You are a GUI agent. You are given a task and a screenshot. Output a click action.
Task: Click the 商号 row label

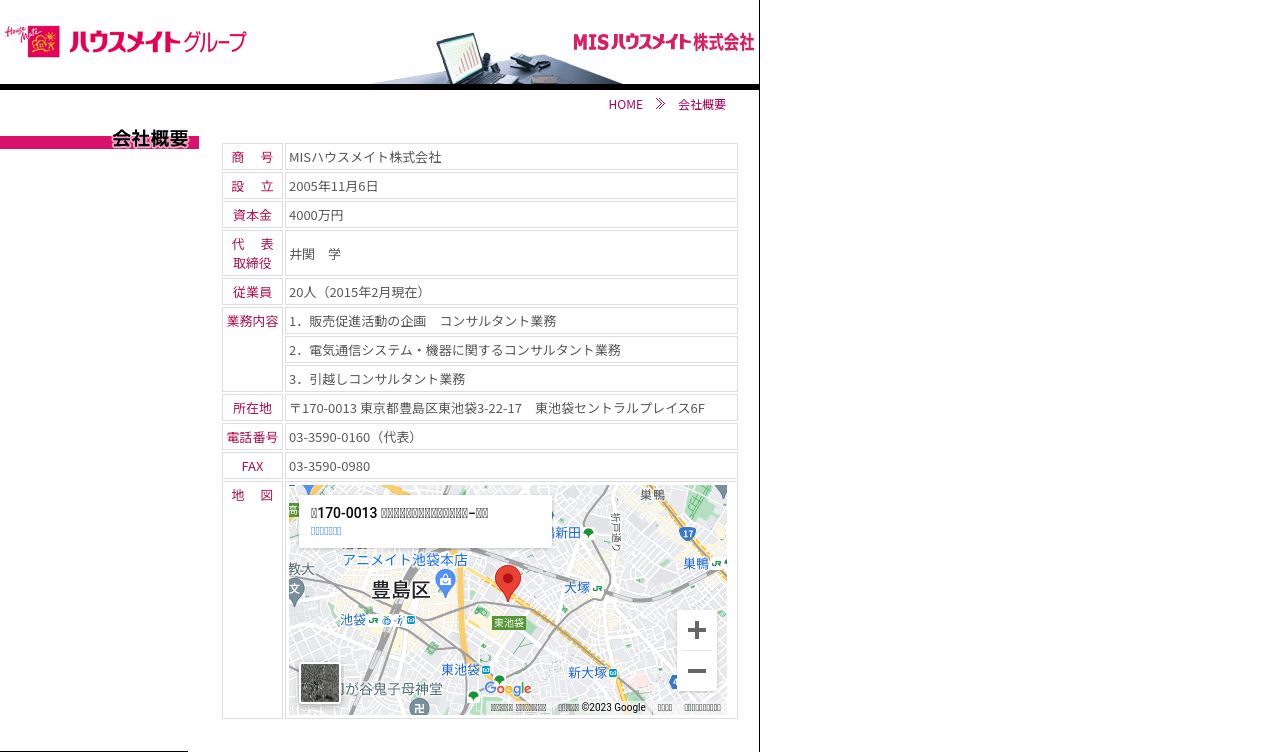(x=252, y=157)
